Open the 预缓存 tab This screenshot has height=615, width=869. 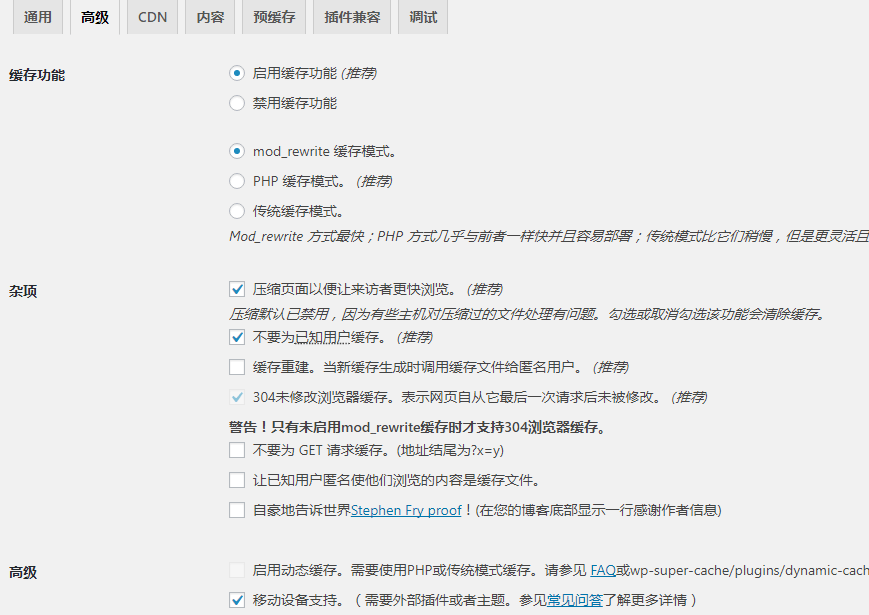[273, 17]
